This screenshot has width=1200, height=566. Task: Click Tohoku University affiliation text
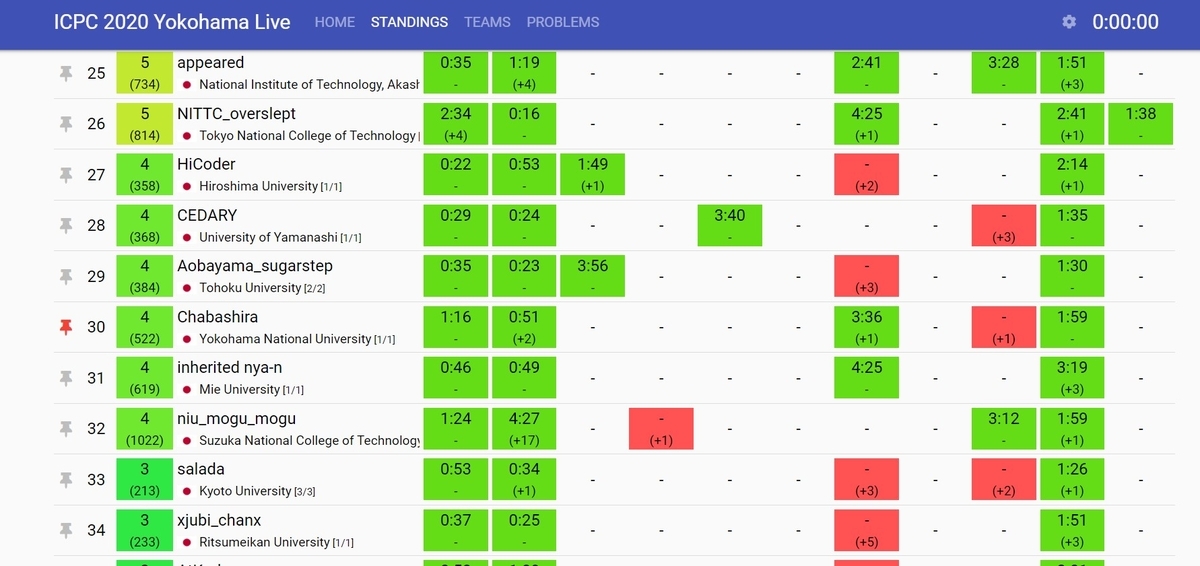pyautogui.click(x=250, y=289)
